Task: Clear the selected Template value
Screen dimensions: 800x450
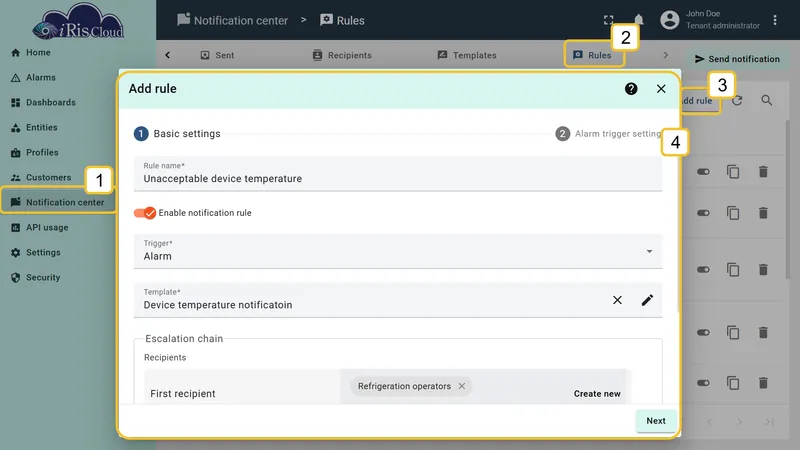Action: (x=617, y=300)
